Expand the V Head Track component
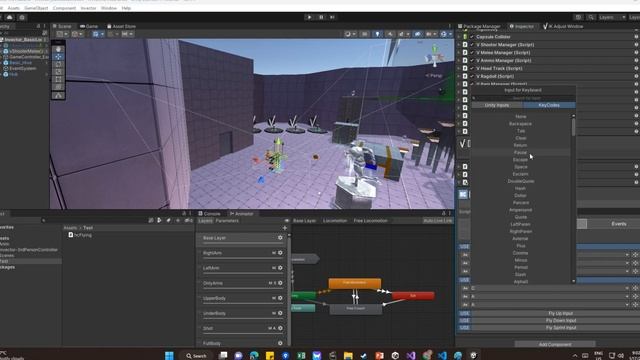Image resolution: width=640 pixels, height=360 pixels. tap(459, 68)
